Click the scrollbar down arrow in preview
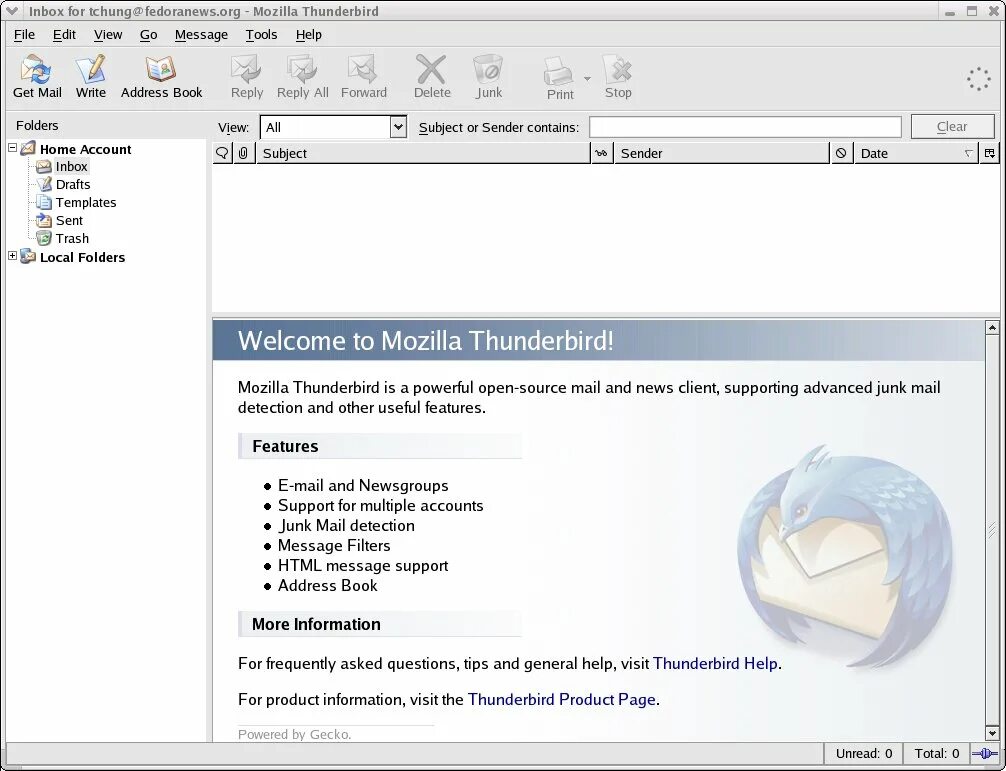The image size is (1006, 771). (x=992, y=733)
